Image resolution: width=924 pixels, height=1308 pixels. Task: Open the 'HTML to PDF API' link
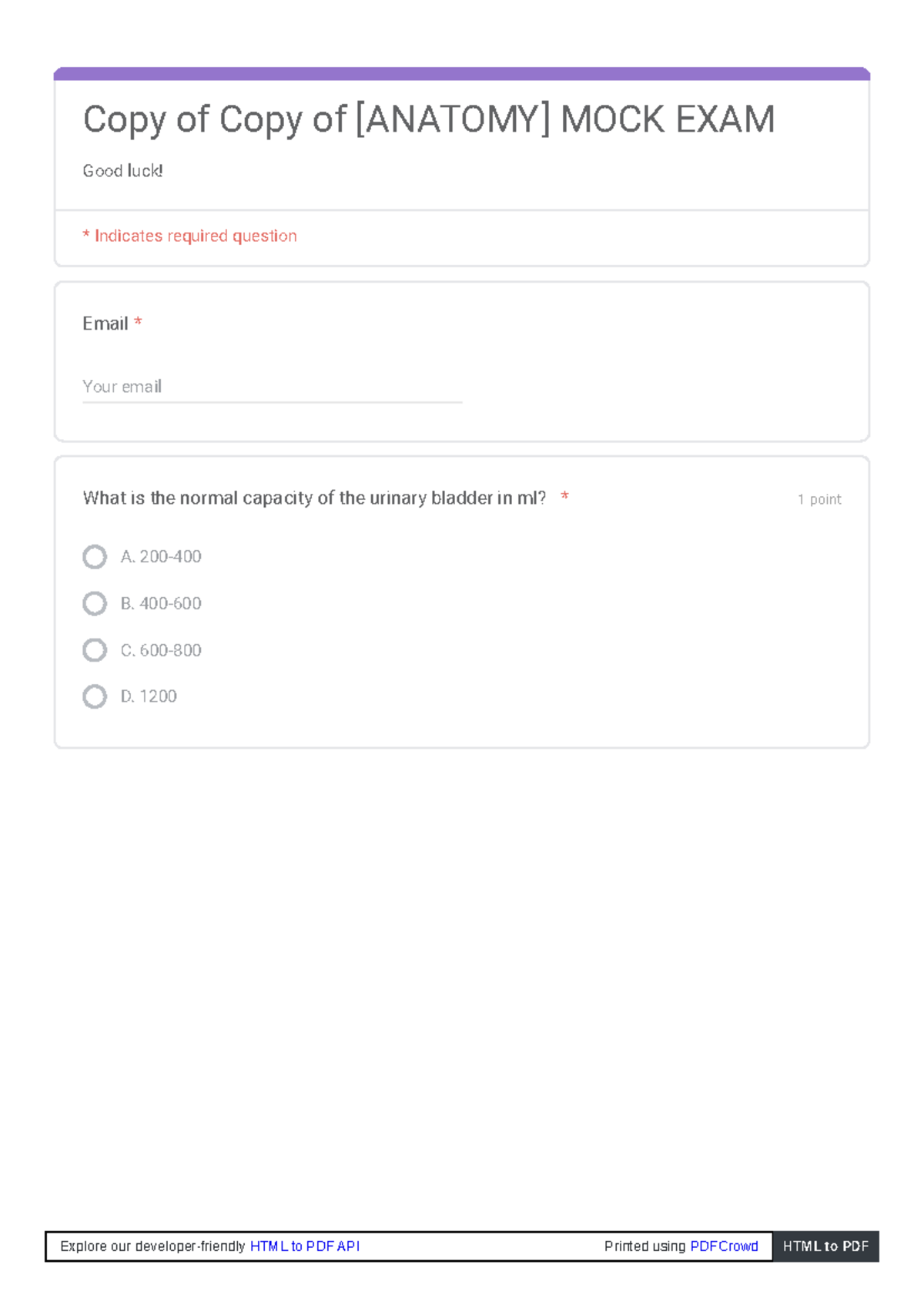click(305, 1246)
